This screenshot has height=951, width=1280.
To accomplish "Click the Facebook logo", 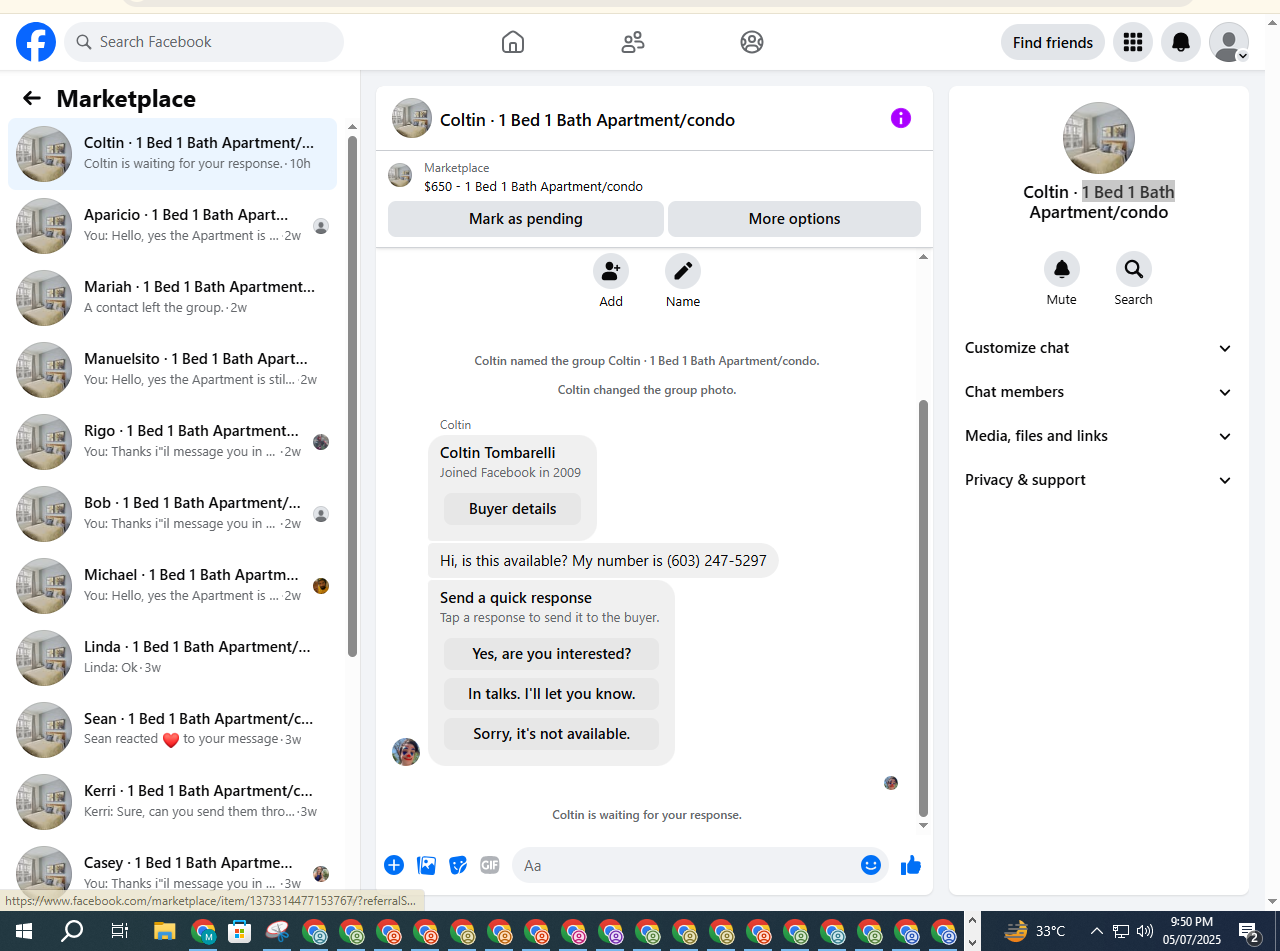I will [x=36, y=42].
